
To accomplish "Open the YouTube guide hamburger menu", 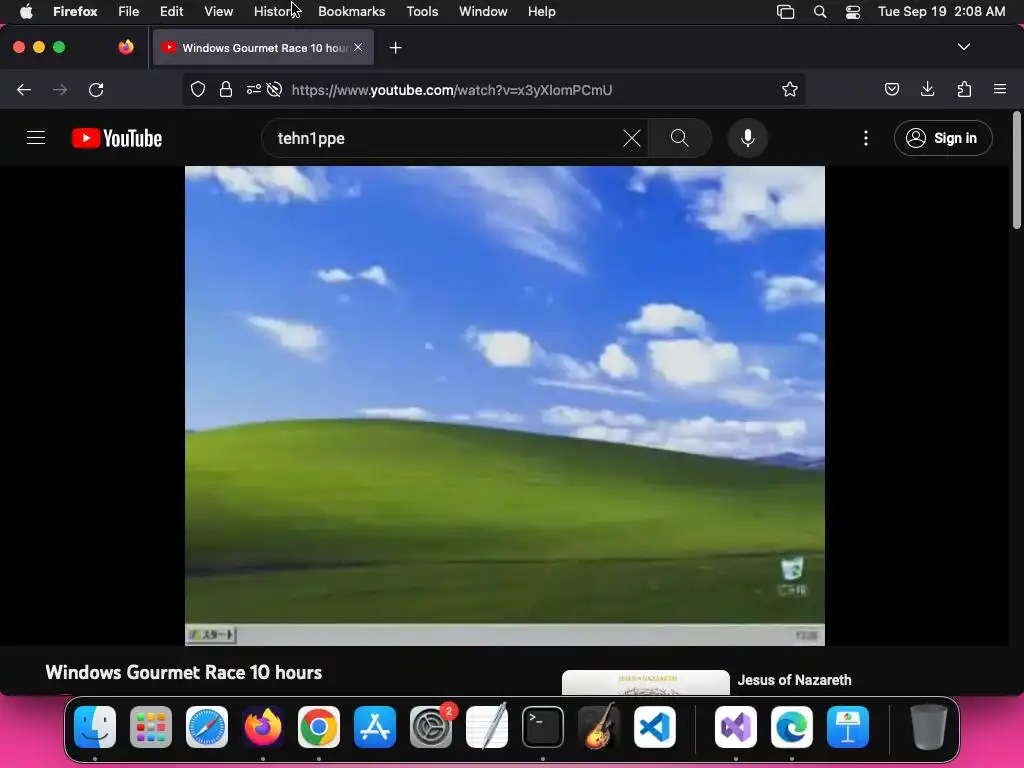I will (36, 138).
